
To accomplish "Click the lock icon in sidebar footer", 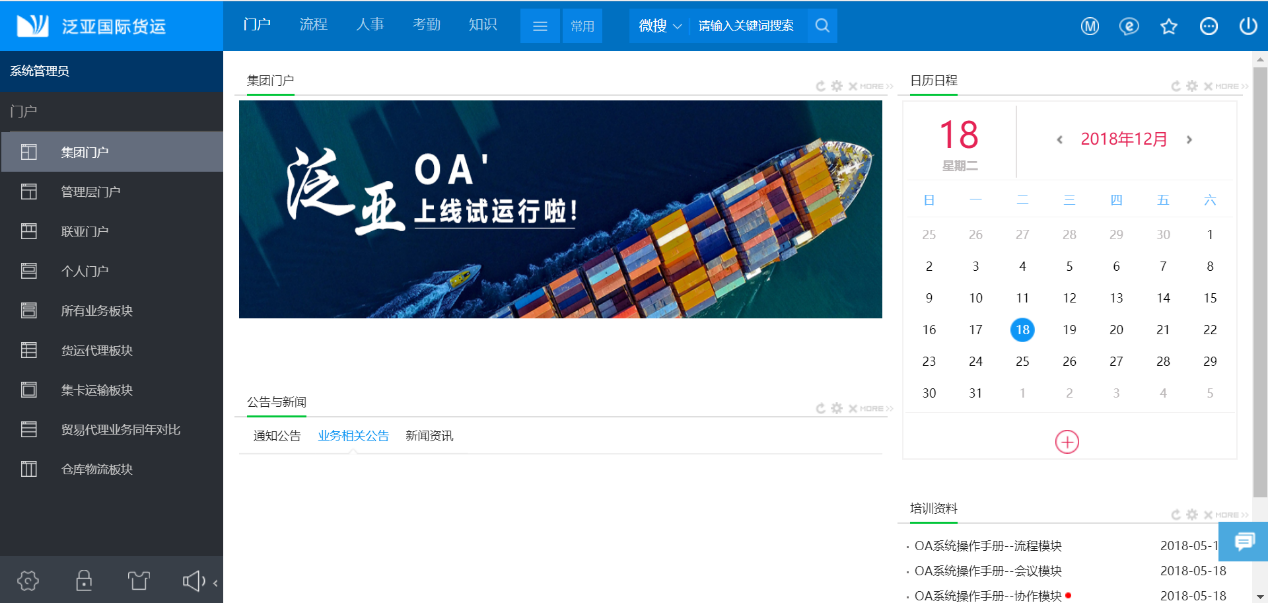I will coord(84,580).
